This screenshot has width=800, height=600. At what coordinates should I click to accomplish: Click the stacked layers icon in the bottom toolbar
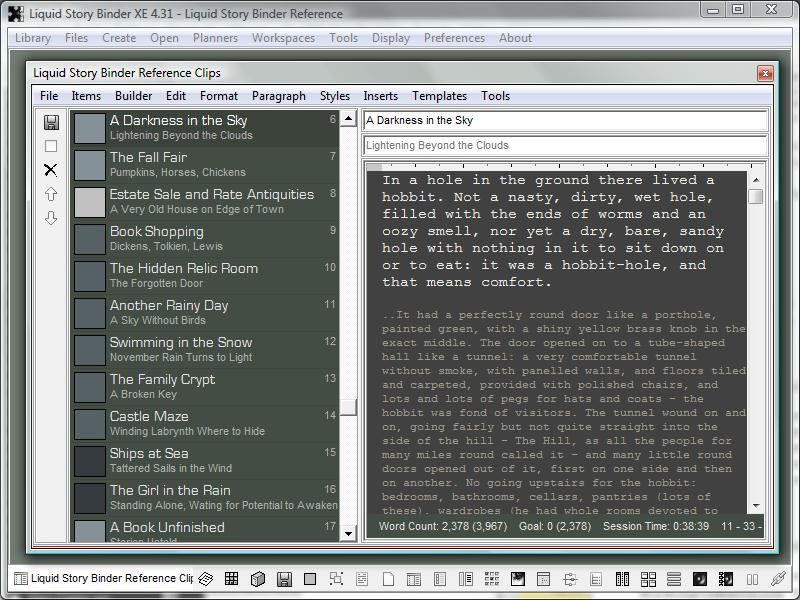point(205,579)
